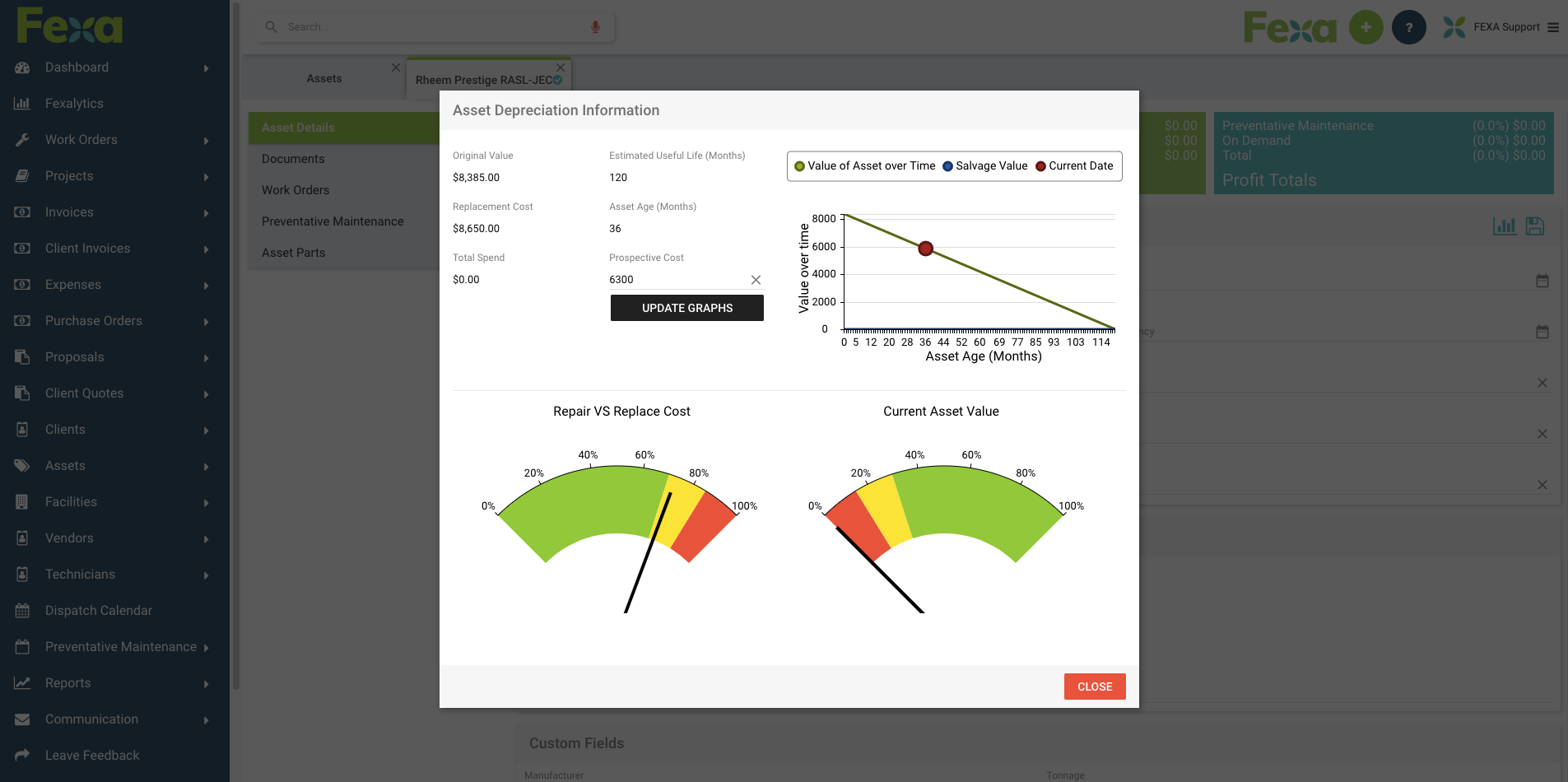This screenshot has height=782, width=1568.
Task: Click the UPDATE GRAPHS button
Action: 686,307
